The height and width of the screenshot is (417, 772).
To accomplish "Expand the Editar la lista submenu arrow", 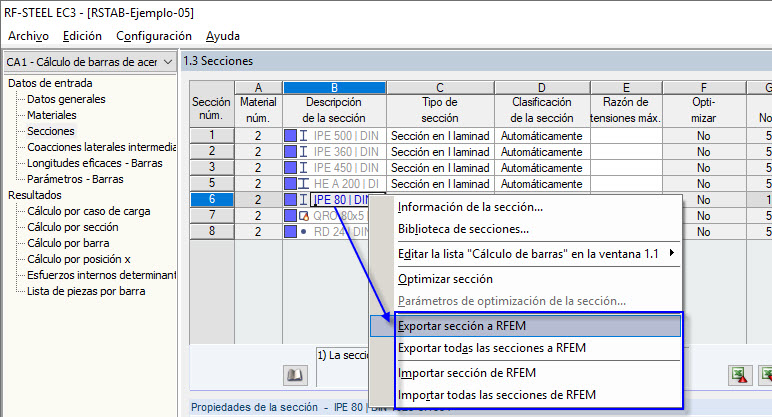I will point(672,254).
